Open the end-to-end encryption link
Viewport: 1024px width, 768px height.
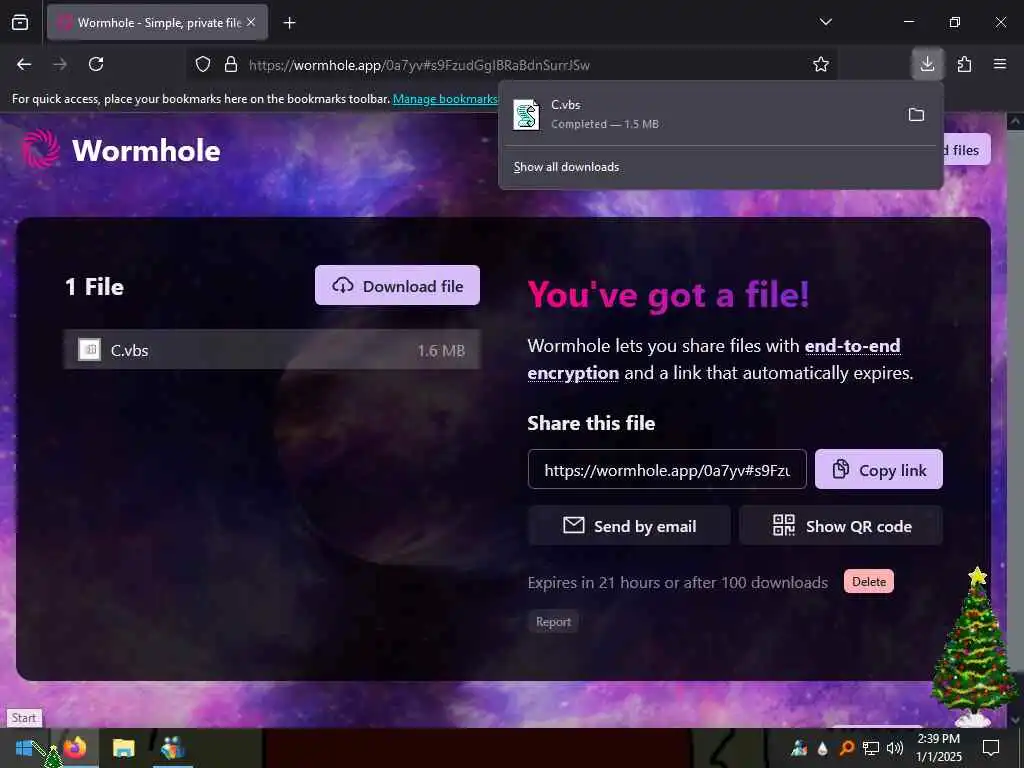[x=714, y=359]
